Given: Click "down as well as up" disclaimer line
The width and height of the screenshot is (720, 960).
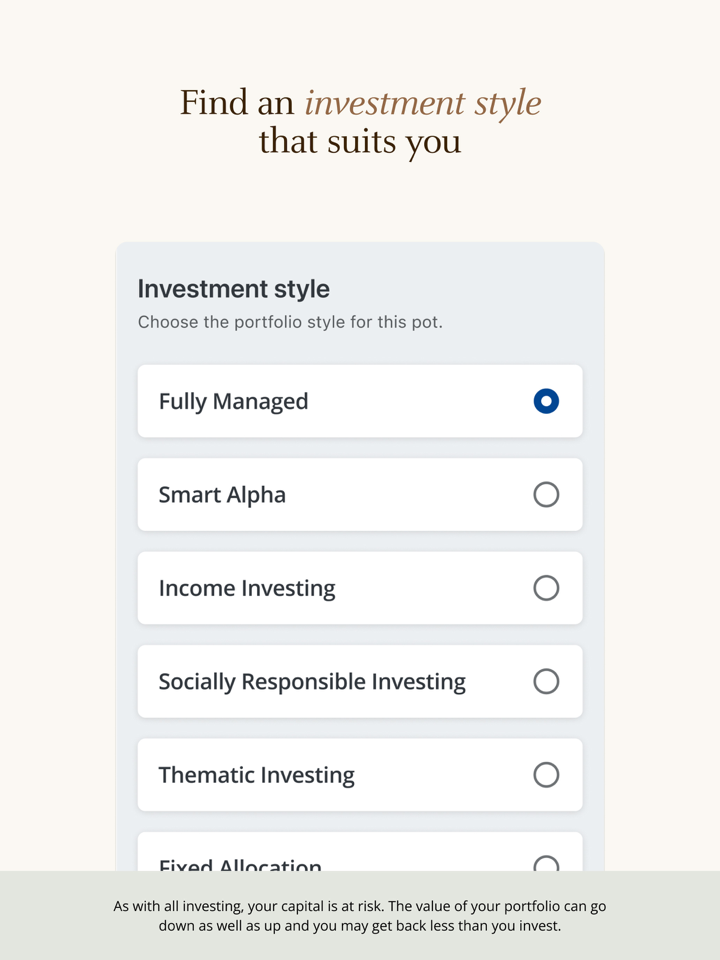Looking at the screenshot, I should click(x=360, y=926).
